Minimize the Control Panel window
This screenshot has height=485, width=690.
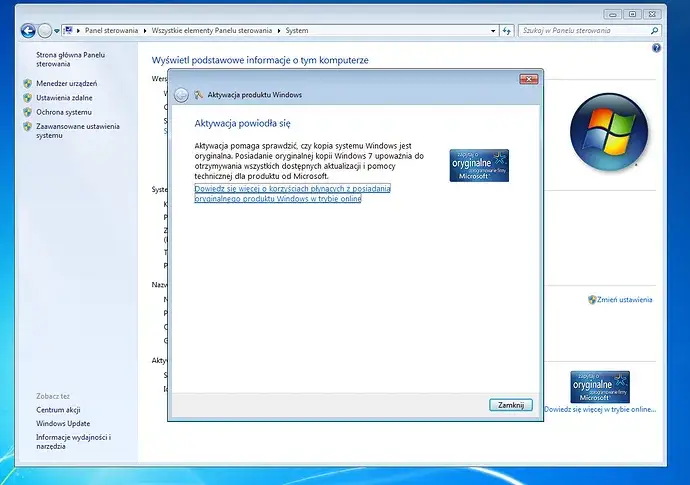tap(613, 14)
